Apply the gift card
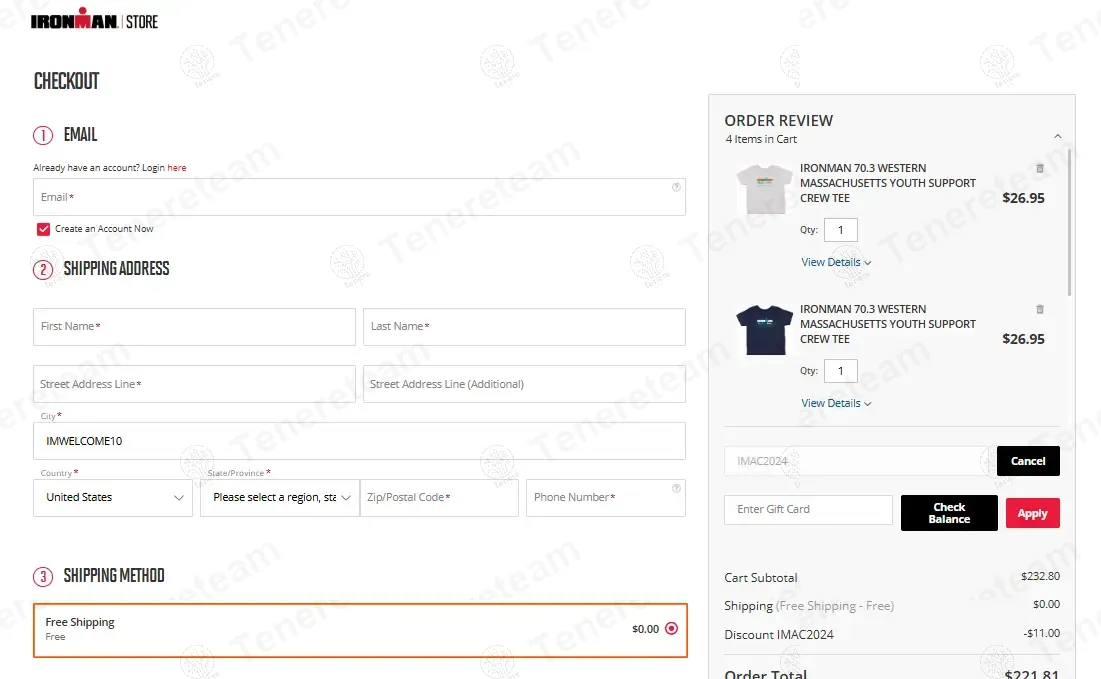The image size is (1101, 679). pyautogui.click(x=1032, y=514)
